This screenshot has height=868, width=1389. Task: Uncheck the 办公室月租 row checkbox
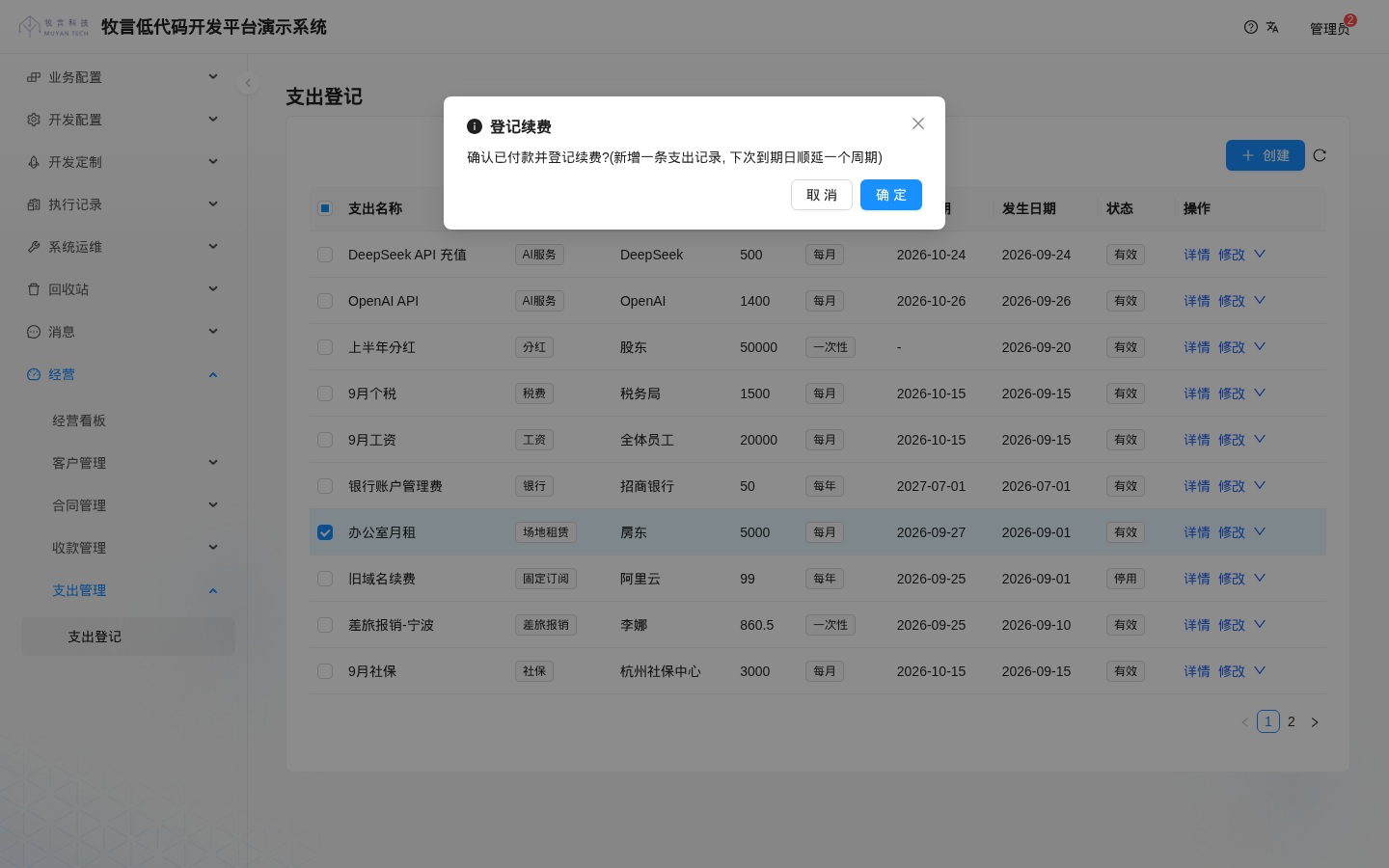(325, 532)
